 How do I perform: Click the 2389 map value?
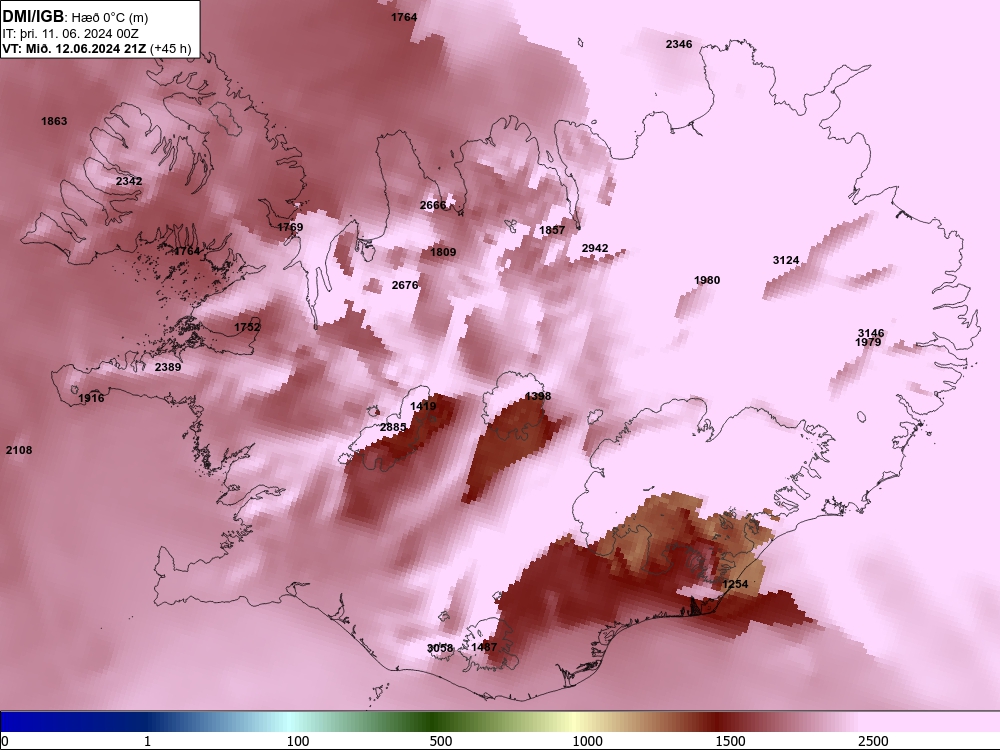168,367
